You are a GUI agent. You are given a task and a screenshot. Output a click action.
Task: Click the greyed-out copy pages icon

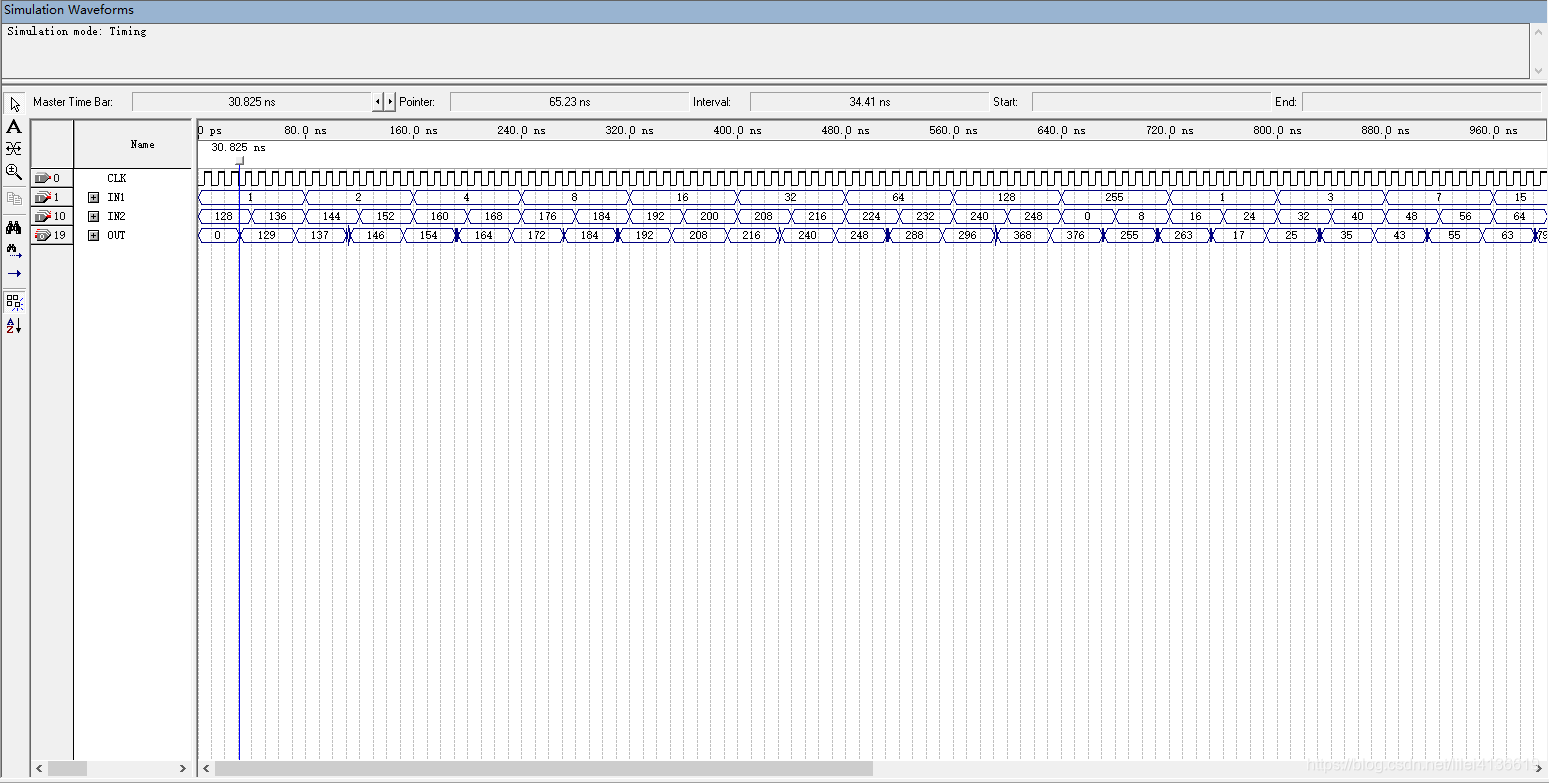click(14, 198)
